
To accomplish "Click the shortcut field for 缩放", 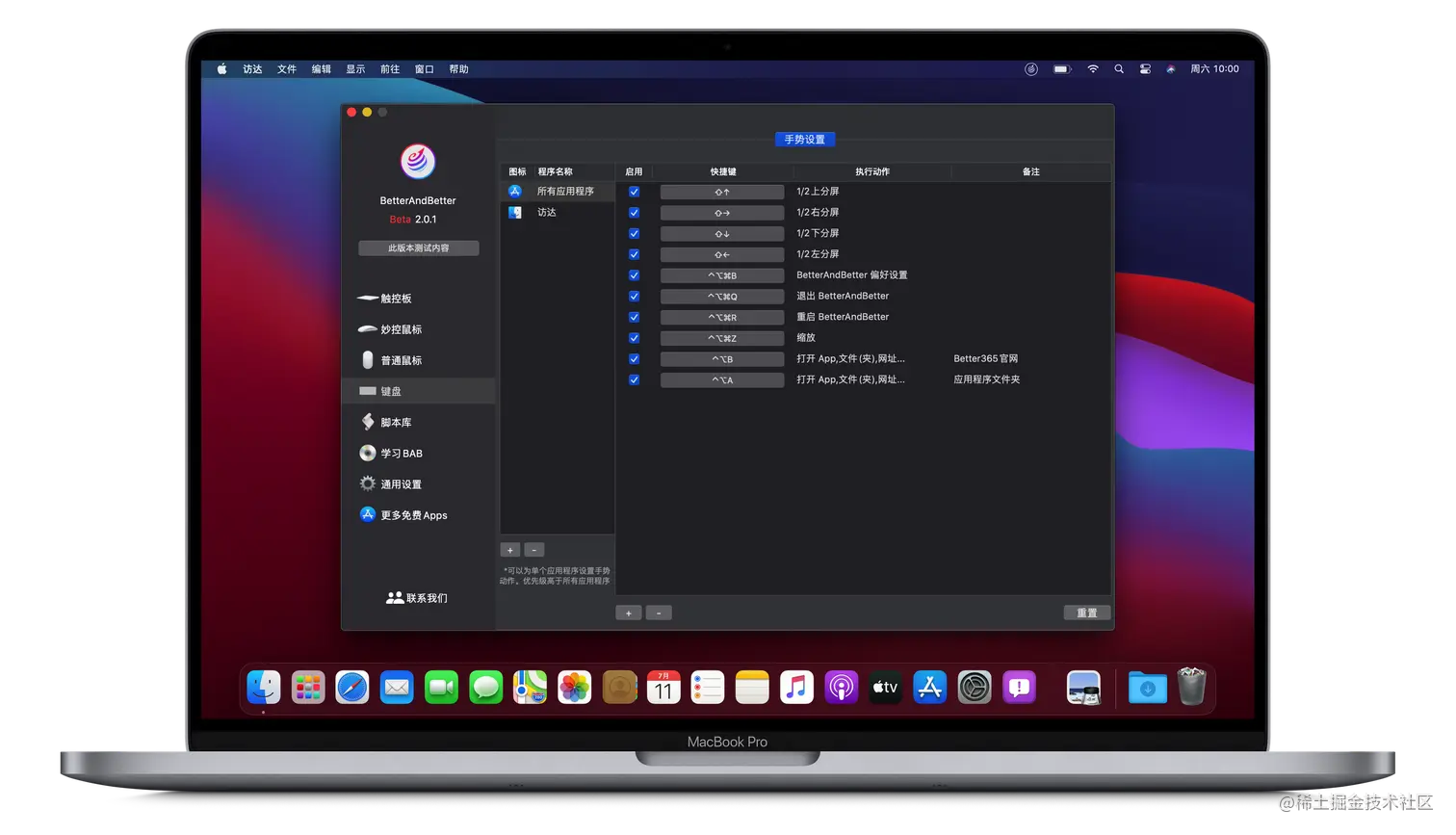I will click(722, 338).
